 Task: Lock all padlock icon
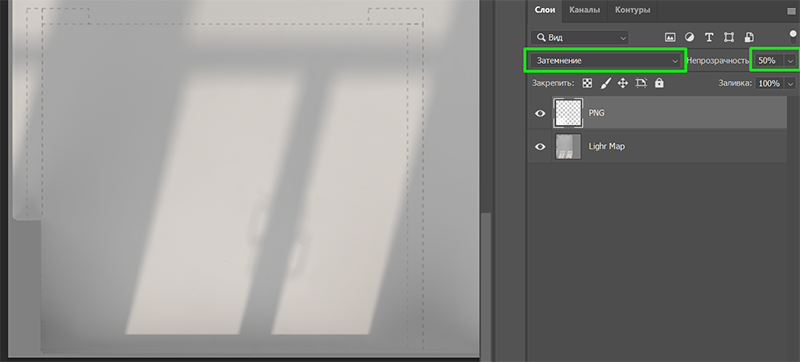[659, 83]
